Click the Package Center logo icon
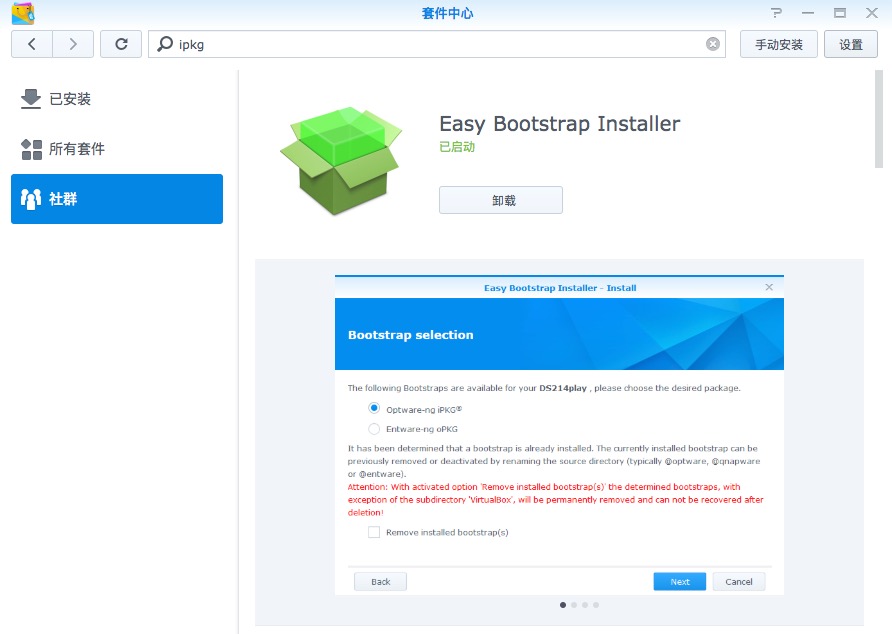 23,14
